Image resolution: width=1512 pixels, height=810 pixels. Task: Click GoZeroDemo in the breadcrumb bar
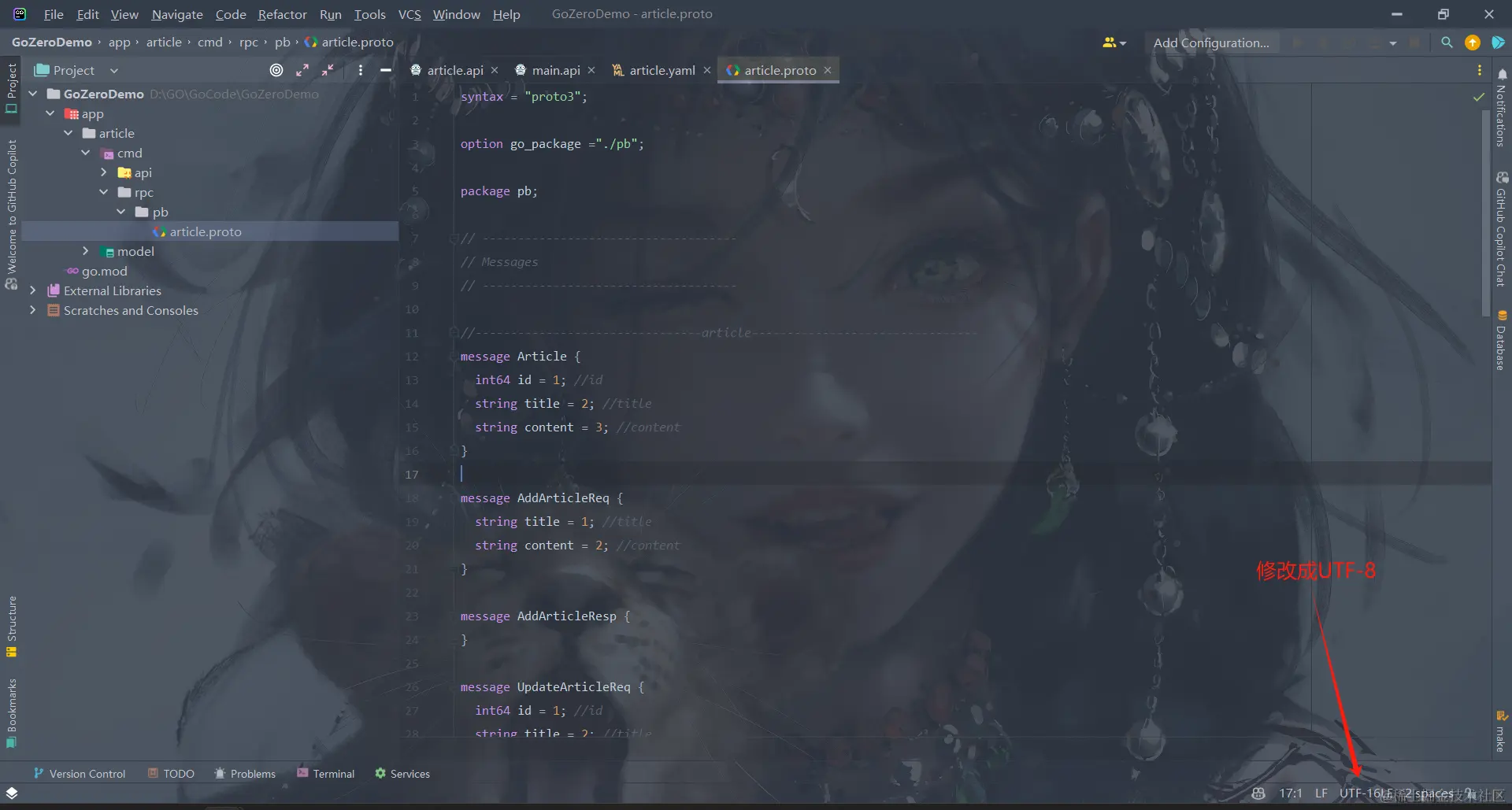52,43
